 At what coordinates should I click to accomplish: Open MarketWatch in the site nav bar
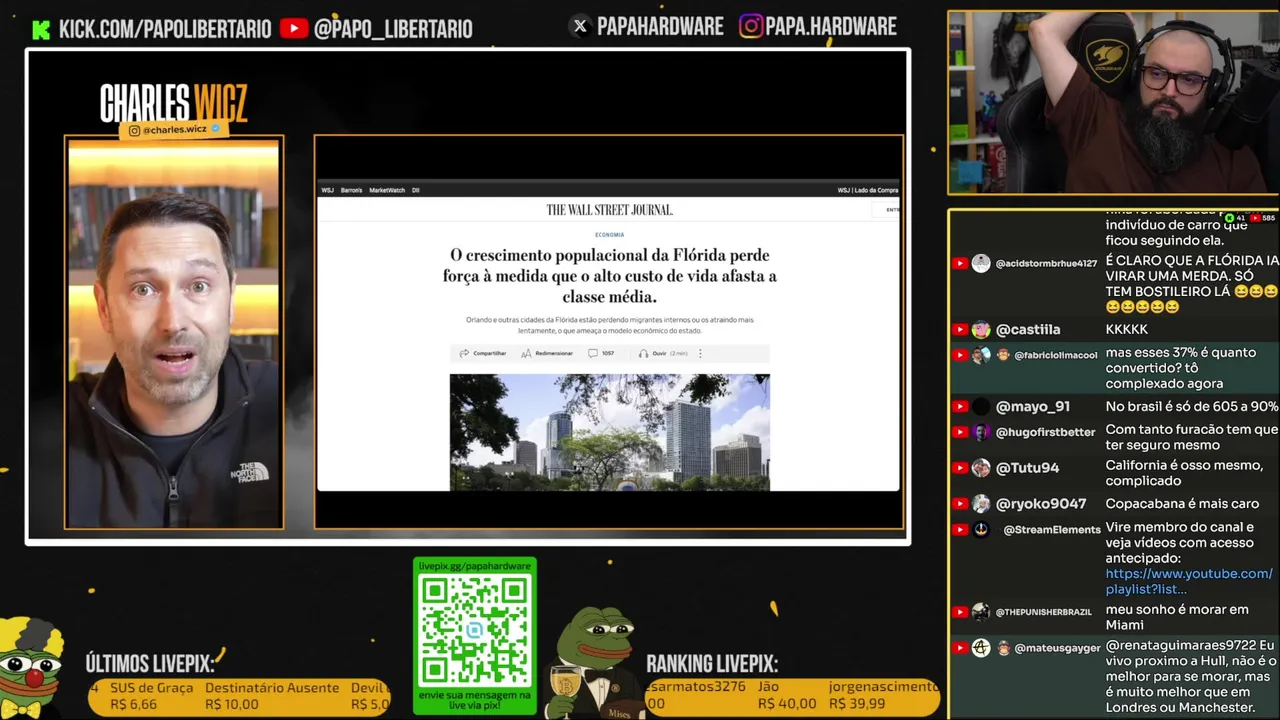coord(387,190)
